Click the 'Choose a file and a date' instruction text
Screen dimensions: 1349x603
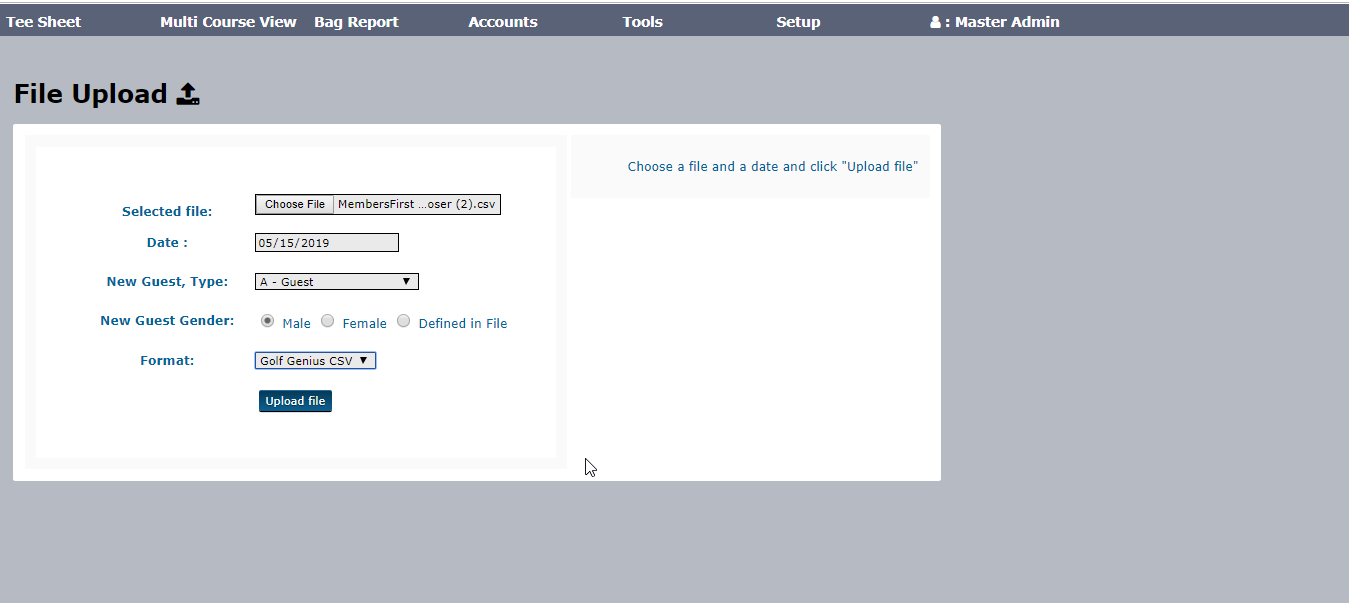[773, 167]
